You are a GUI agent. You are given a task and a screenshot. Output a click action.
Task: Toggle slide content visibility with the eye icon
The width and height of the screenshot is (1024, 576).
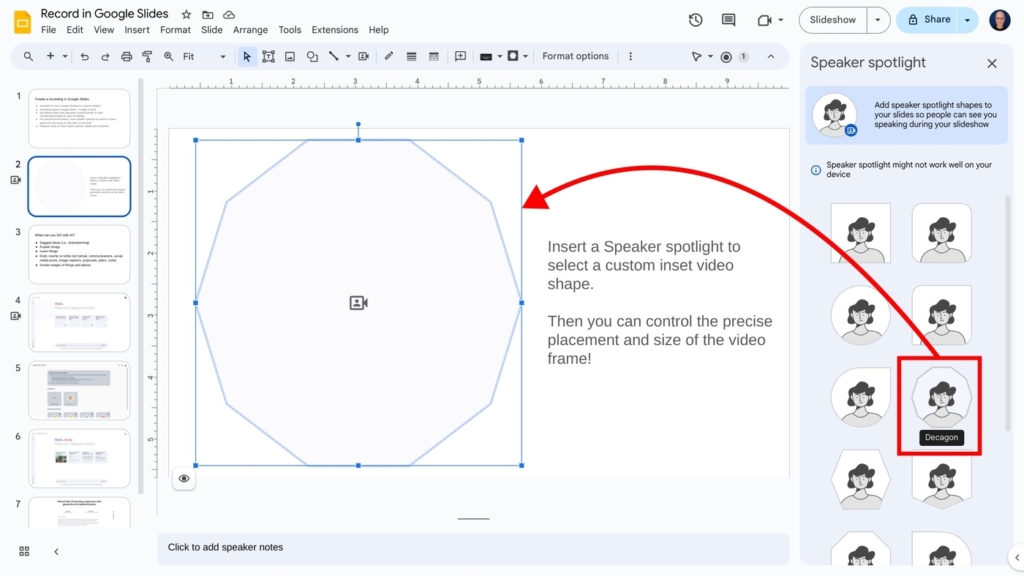[184, 478]
